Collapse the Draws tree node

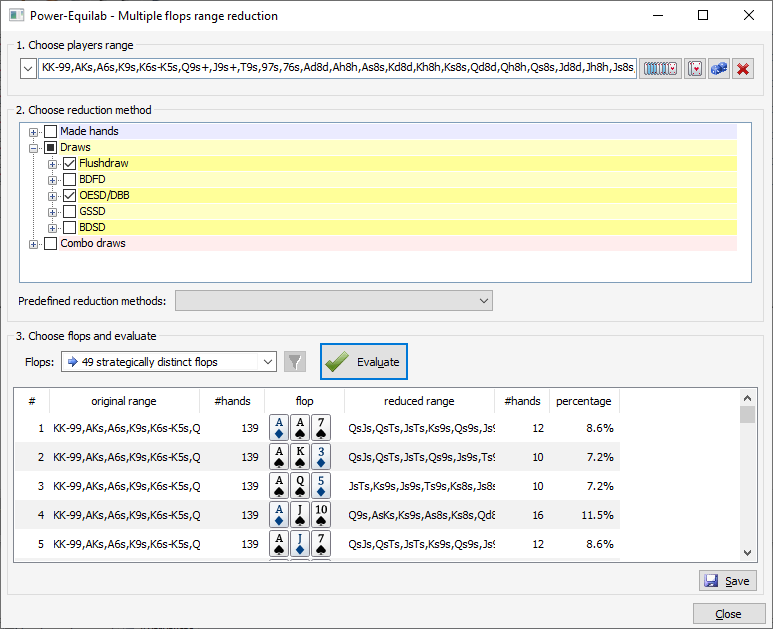tap(33, 148)
